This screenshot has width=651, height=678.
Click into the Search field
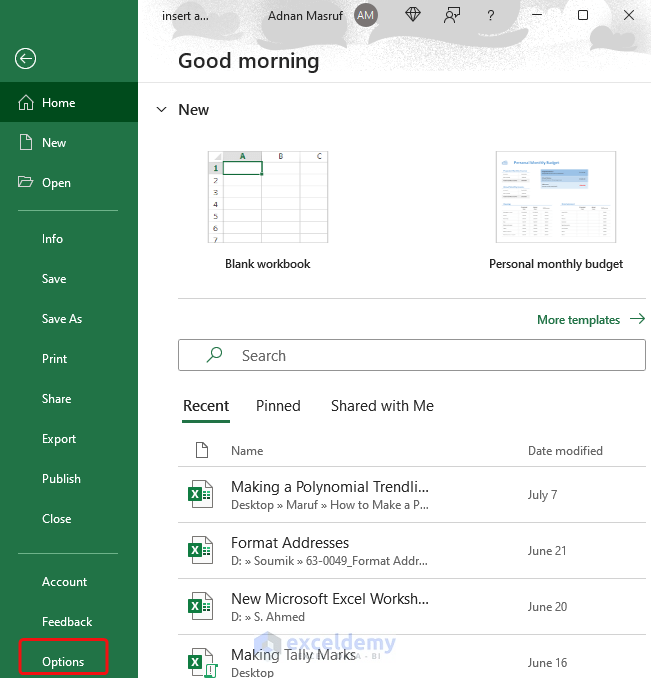point(412,355)
